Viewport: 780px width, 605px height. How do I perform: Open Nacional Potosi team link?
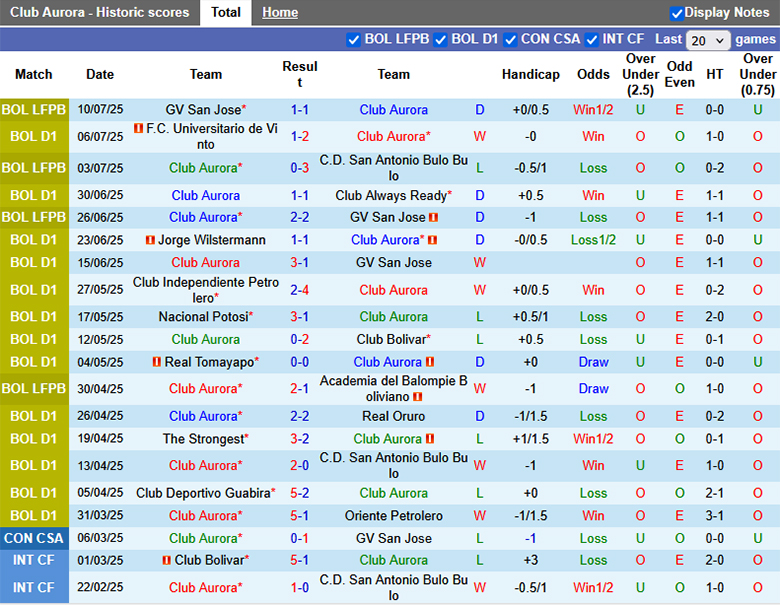pos(205,317)
